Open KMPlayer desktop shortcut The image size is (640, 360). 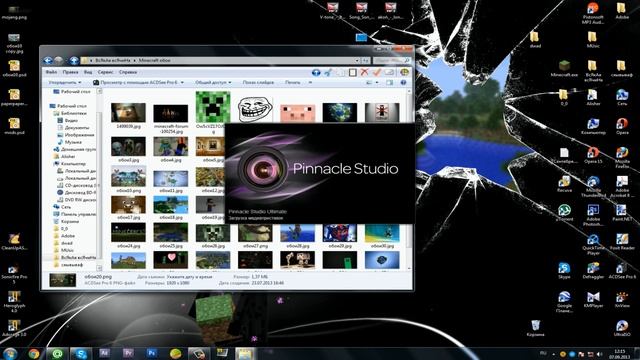[x=593, y=300]
